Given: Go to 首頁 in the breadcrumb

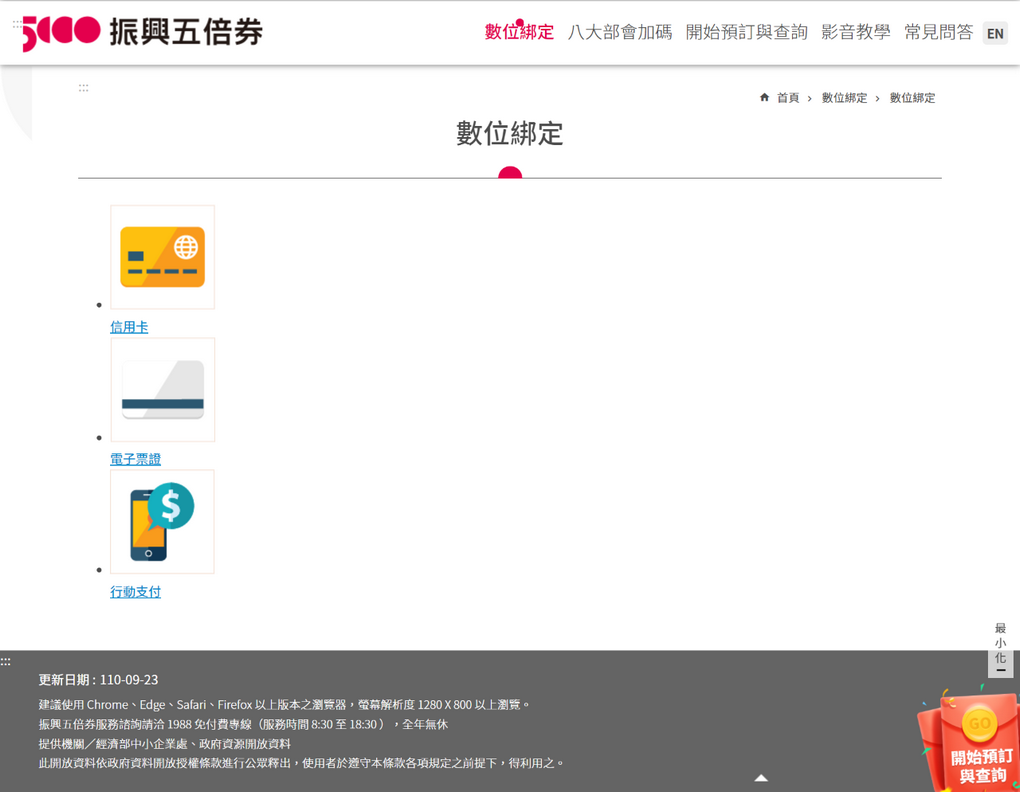Looking at the screenshot, I should 788,98.
